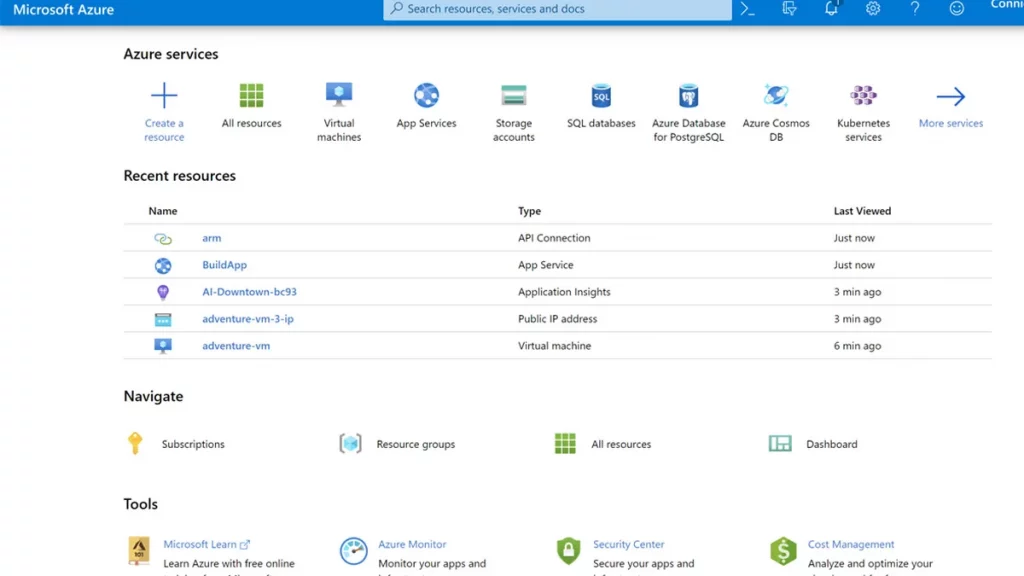The image size is (1024, 576).
Task: Open SQL databases service icon
Action: coord(601,96)
